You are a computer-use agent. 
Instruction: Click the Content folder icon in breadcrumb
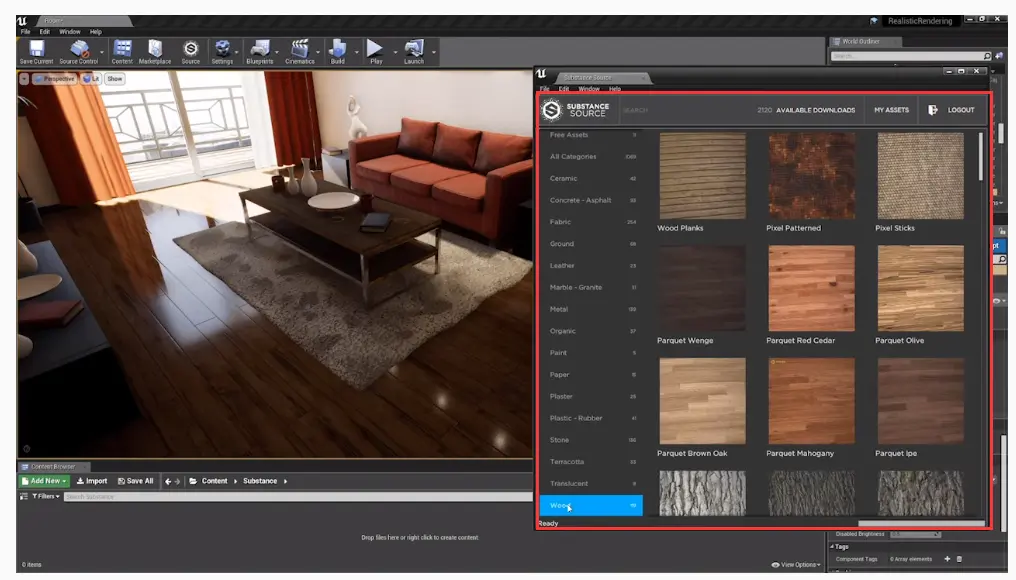pyautogui.click(x=193, y=481)
